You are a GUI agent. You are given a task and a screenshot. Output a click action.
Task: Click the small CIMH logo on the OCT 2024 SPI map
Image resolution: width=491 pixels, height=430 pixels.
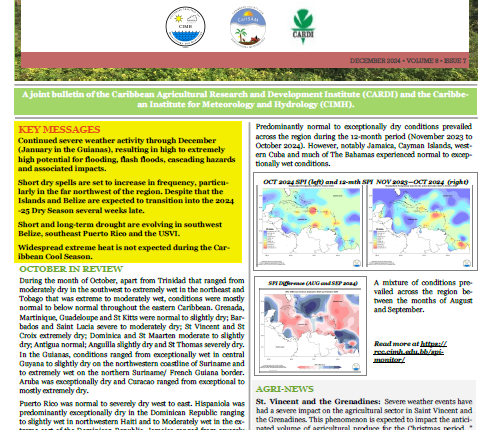coord(357,263)
